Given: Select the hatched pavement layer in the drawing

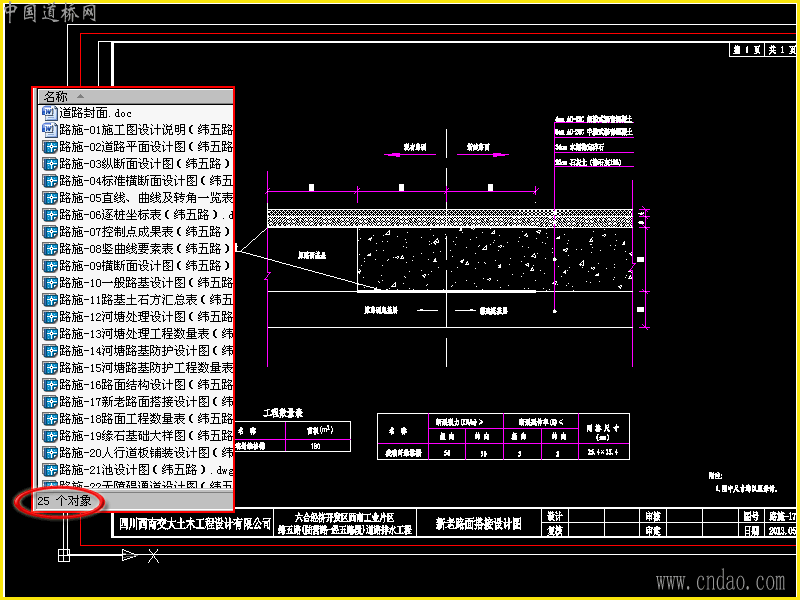Looking at the screenshot, I should click(450, 218).
